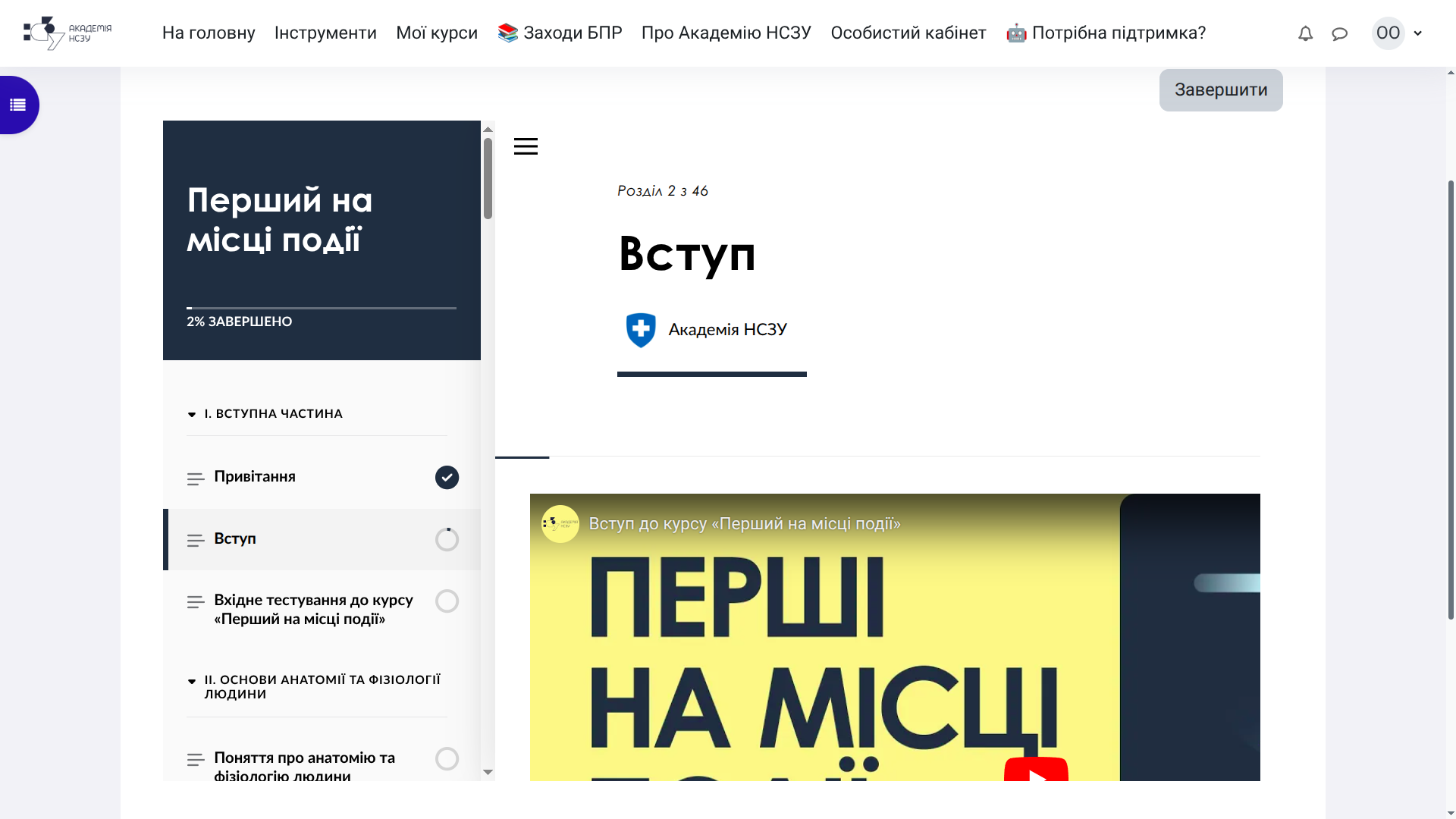Toggle completion circle for Вступ lesson
The width and height of the screenshot is (1456, 819).
tap(447, 540)
